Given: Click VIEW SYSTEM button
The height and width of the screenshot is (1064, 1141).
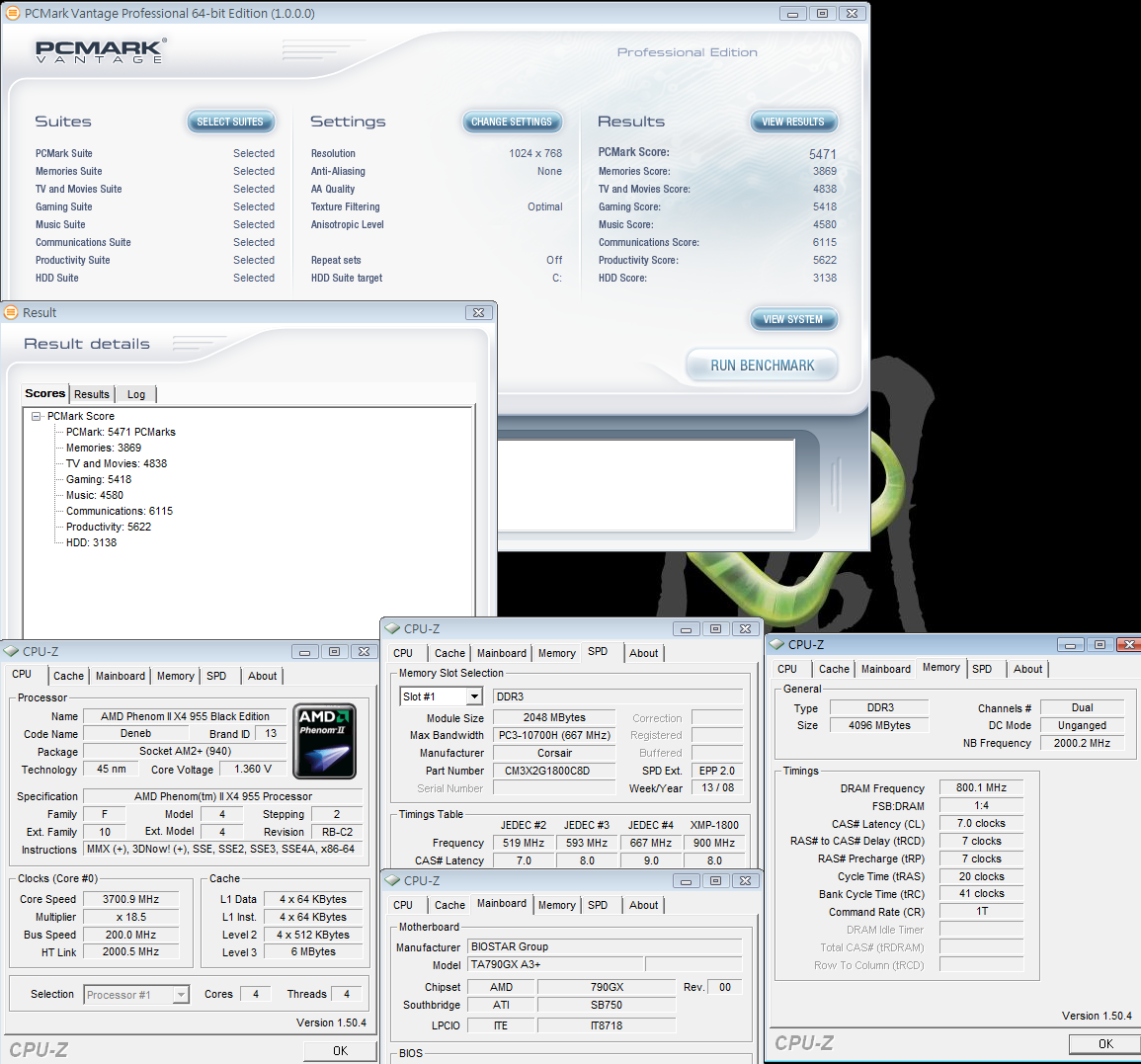Looking at the screenshot, I should coord(793,319).
